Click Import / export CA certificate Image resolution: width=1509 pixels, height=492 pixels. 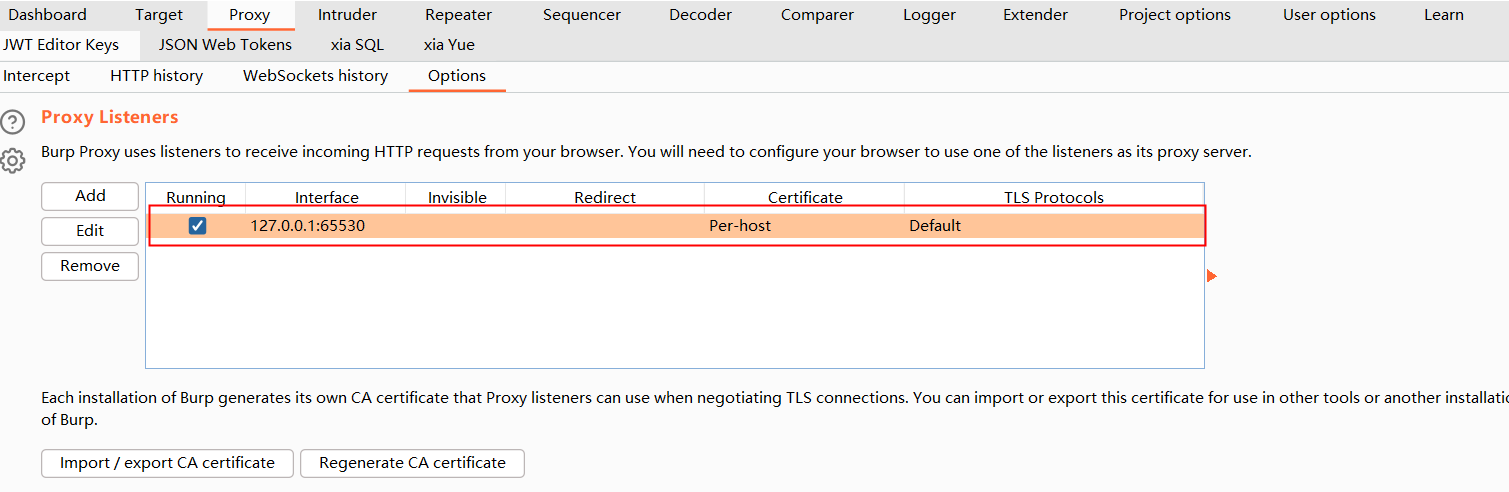point(167,463)
